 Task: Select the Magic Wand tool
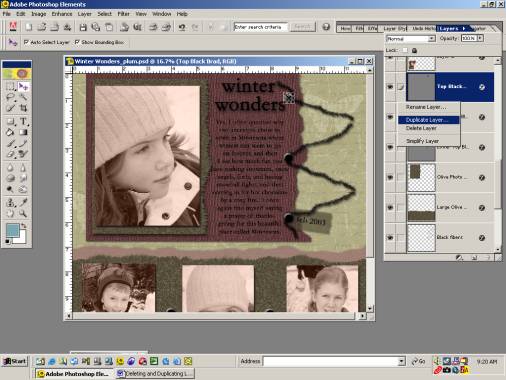click(x=23, y=97)
